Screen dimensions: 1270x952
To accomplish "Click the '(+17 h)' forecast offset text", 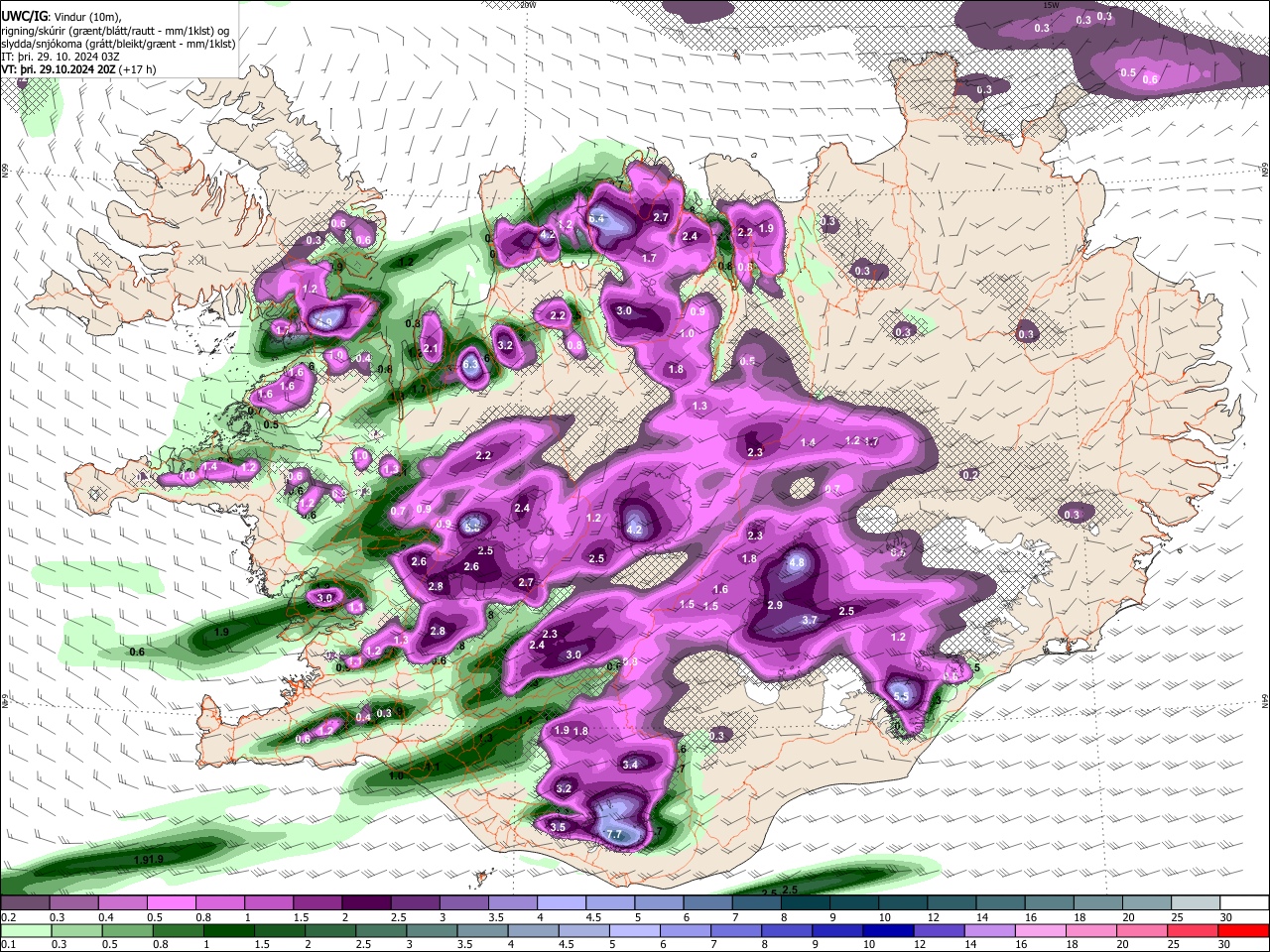I will click(x=137, y=69).
